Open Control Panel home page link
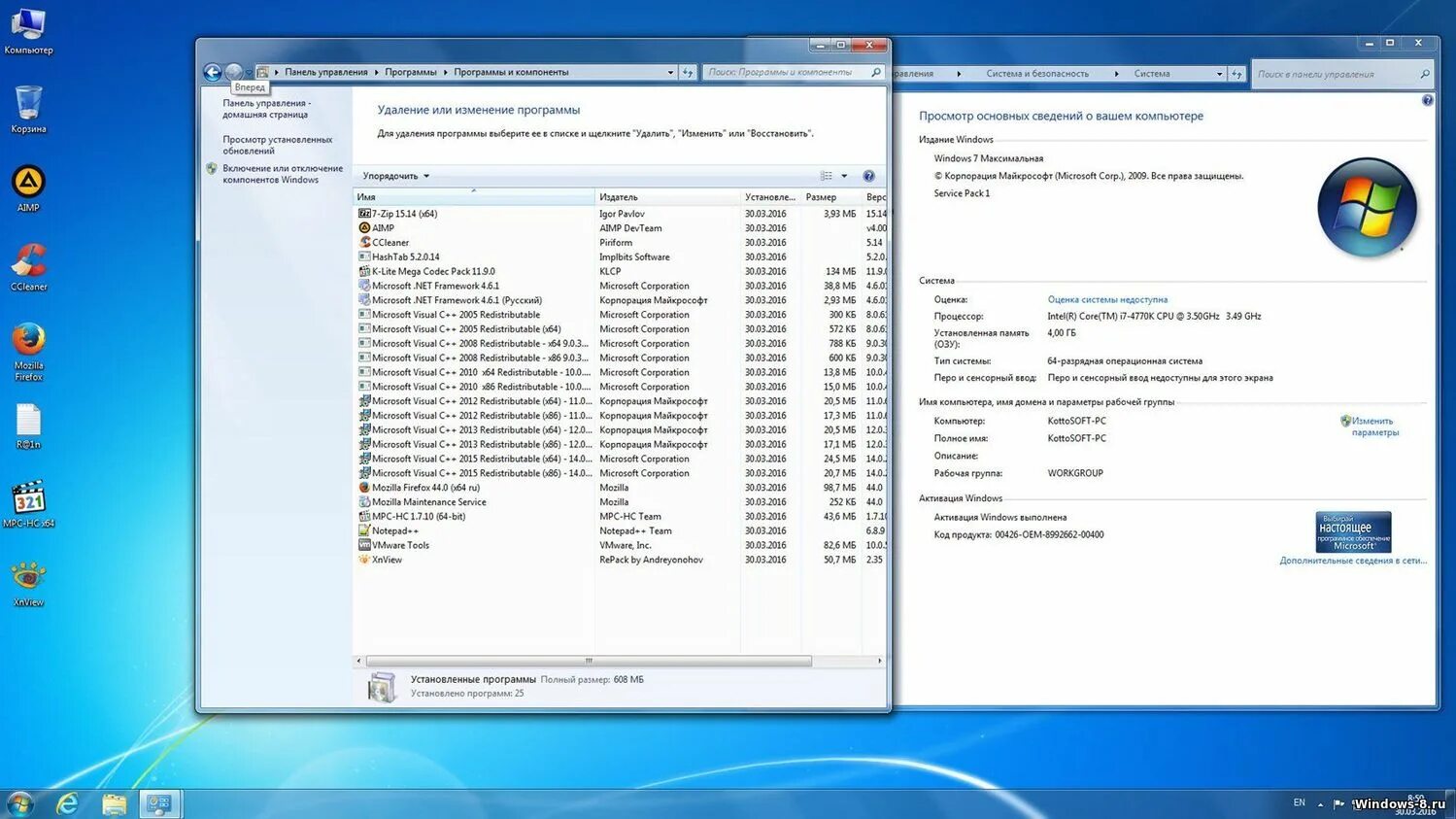This screenshot has width=1456, height=819. pos(266,109)
